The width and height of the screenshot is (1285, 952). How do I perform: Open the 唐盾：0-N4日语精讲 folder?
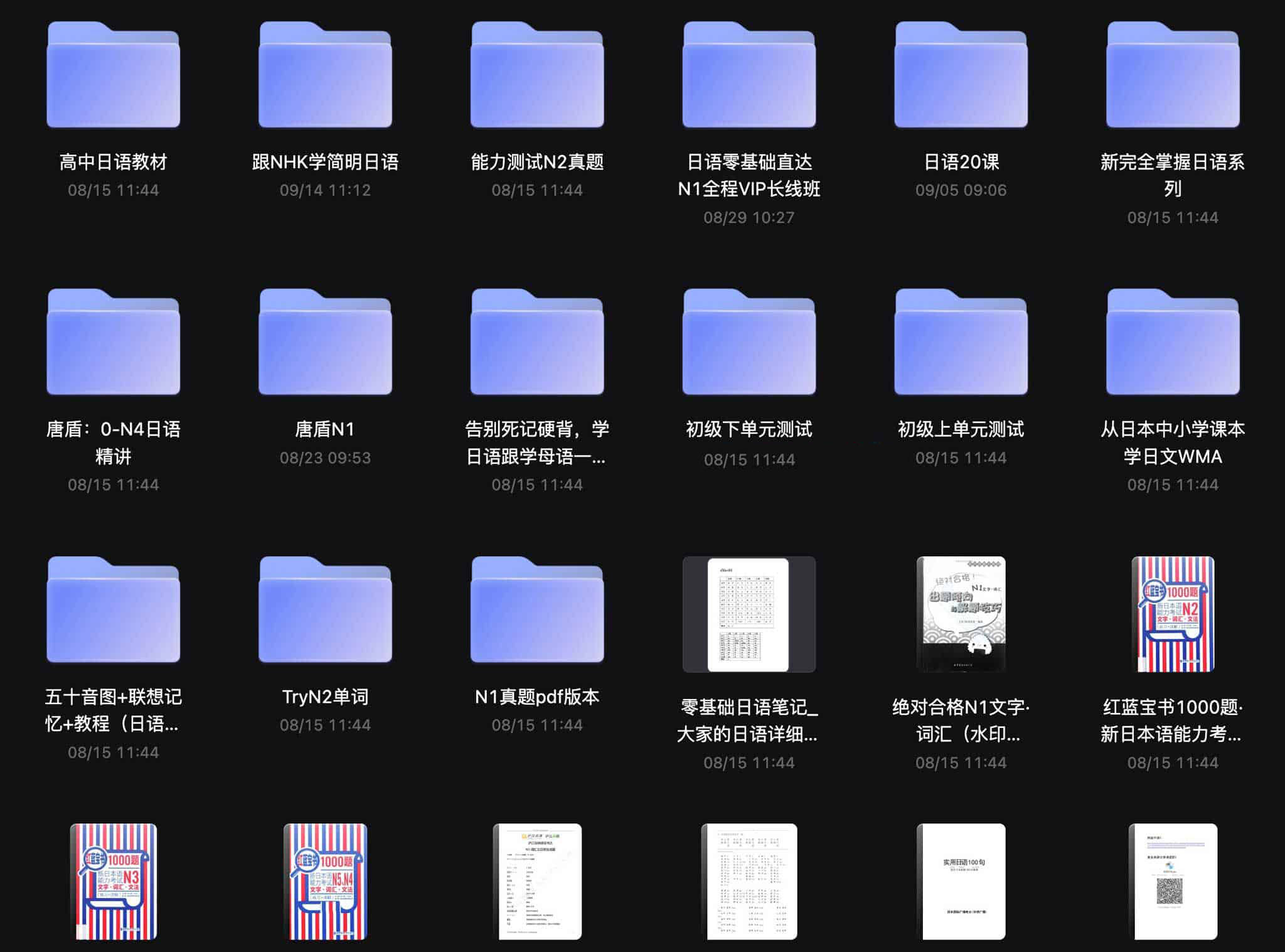(x=114, y=342)
